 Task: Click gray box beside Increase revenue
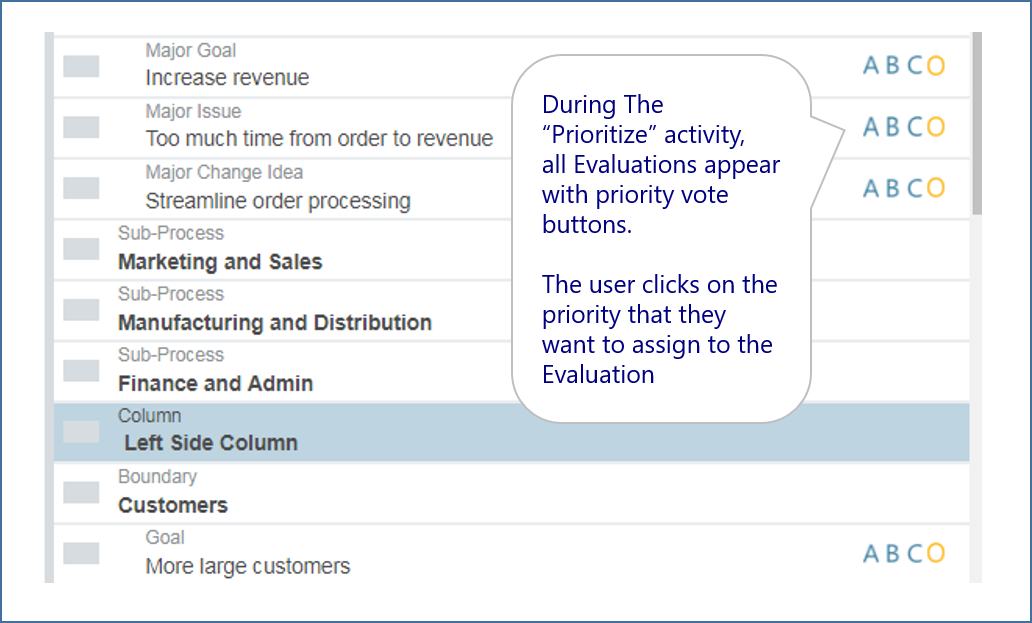[x=81, y=66]
